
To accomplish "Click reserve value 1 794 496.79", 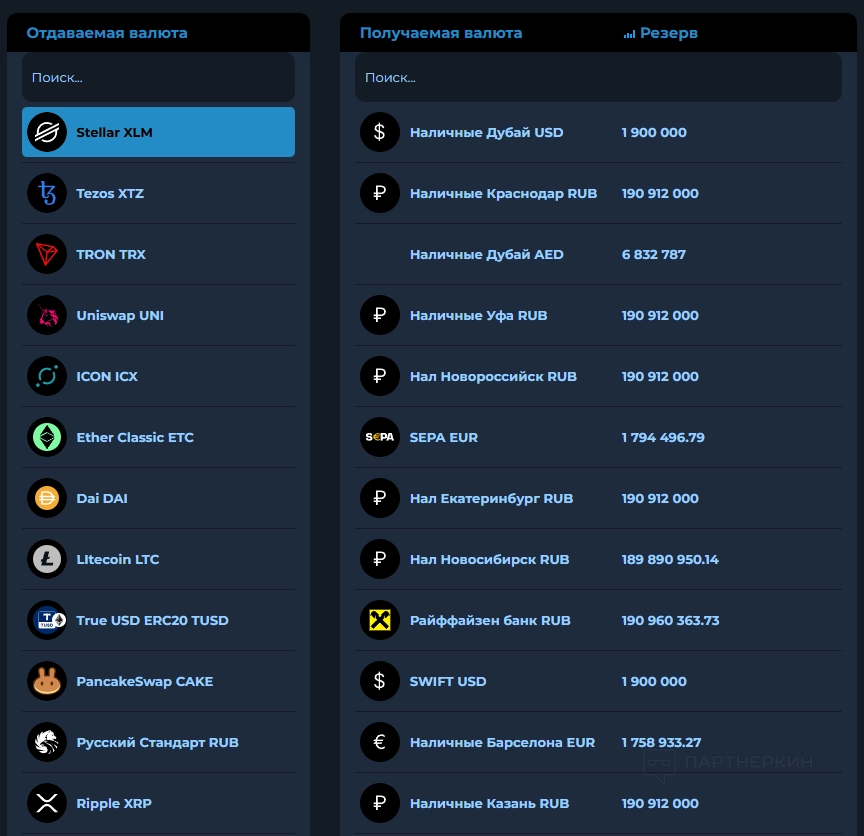I will 663,437.
